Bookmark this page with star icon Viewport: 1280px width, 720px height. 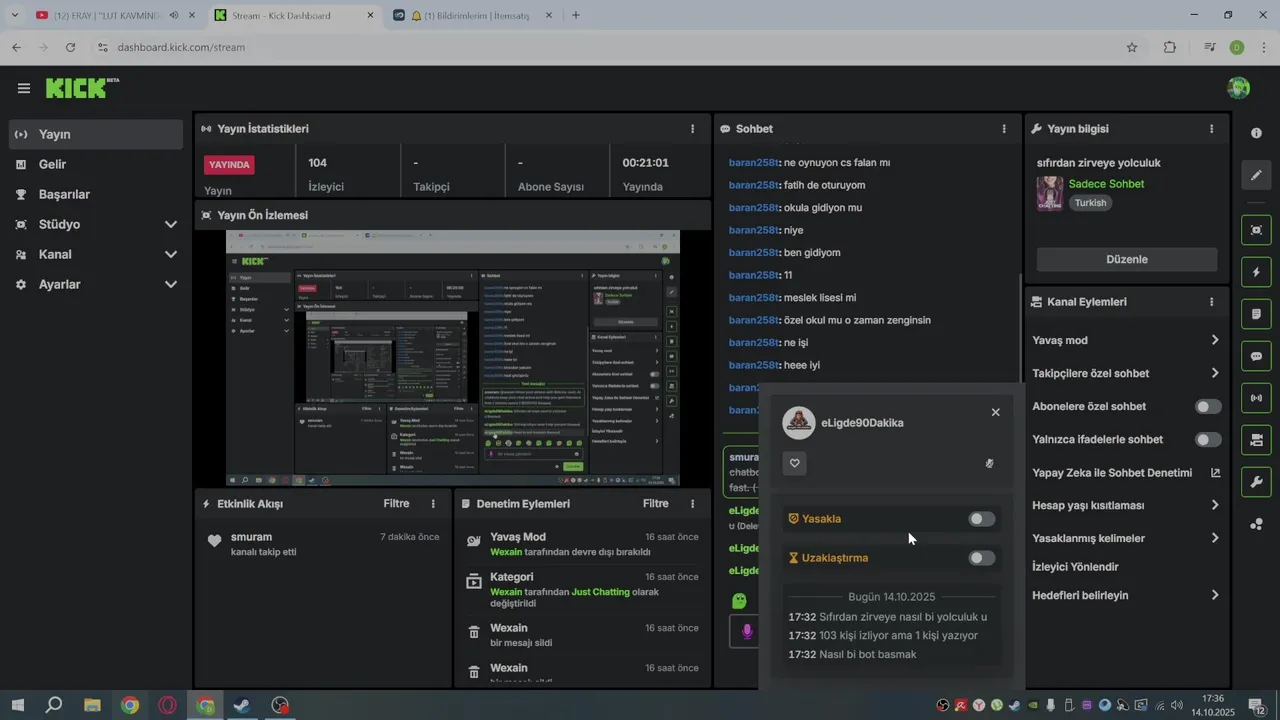(x=1132, y=47)
